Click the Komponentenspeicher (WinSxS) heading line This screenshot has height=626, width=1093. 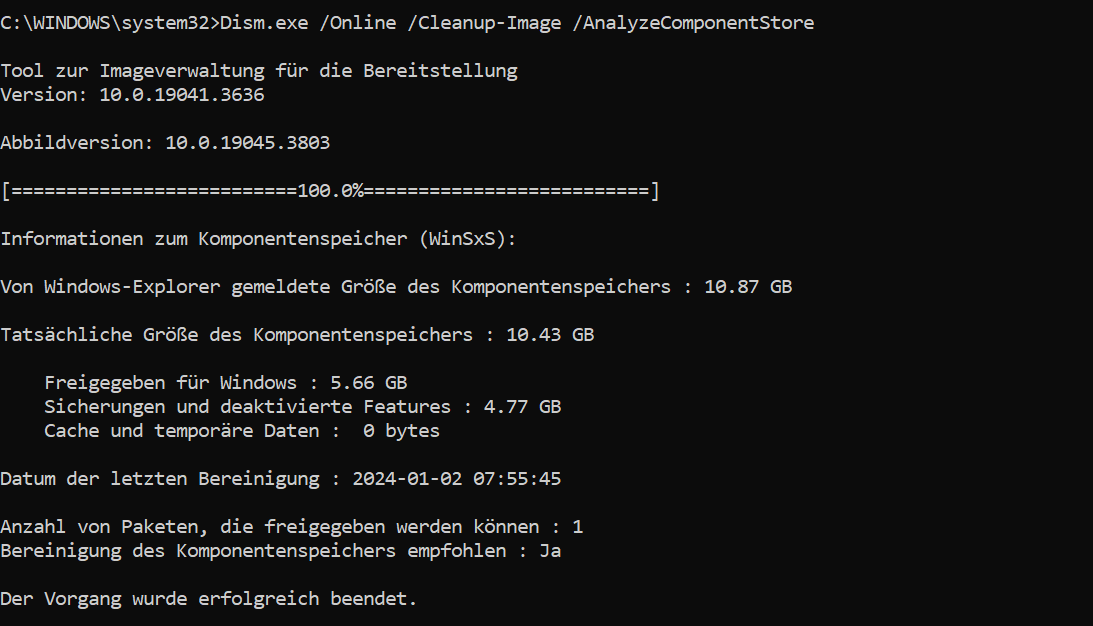point(258,239)
